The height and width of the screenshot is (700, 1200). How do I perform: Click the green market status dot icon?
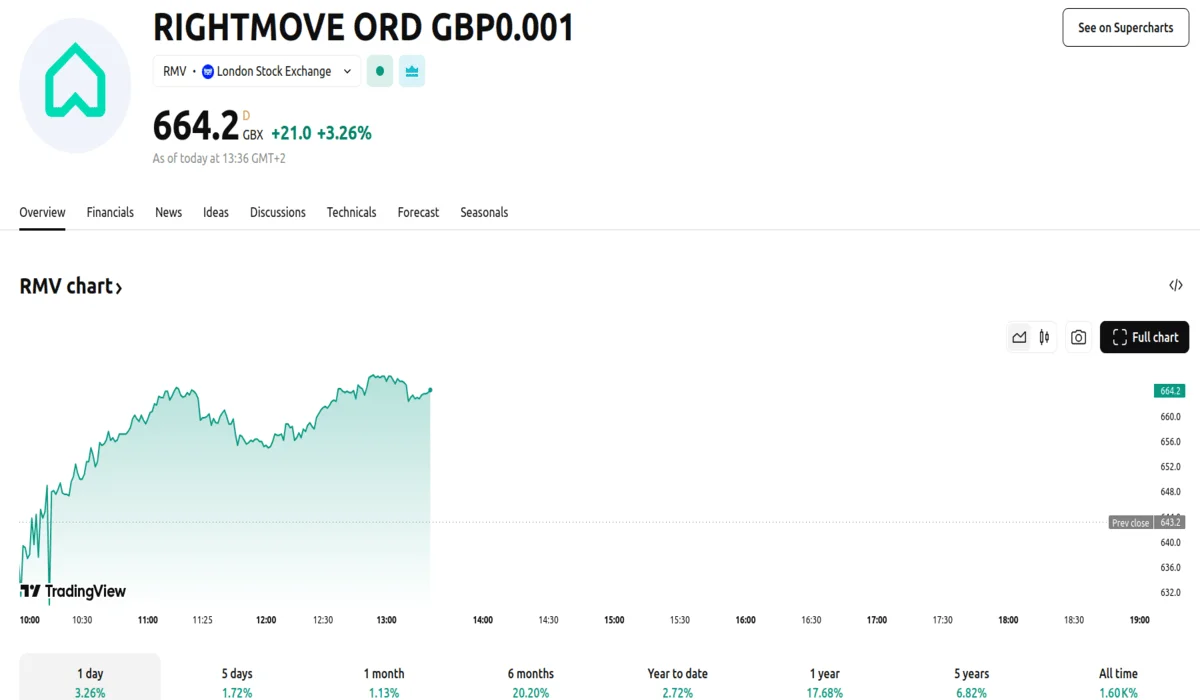[x=380, y=72]
